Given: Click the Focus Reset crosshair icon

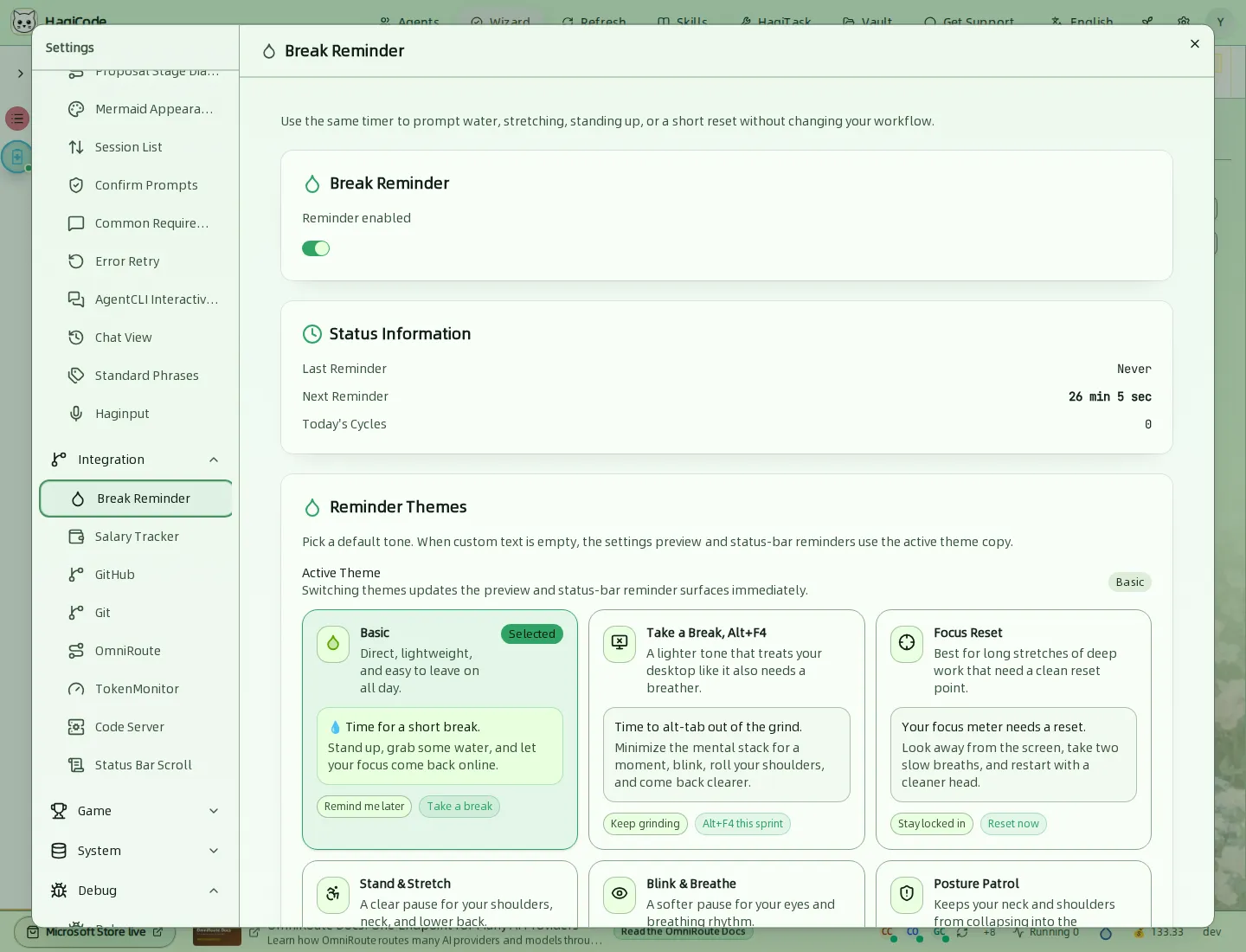Looking at the screenshot, I should 907,645.
